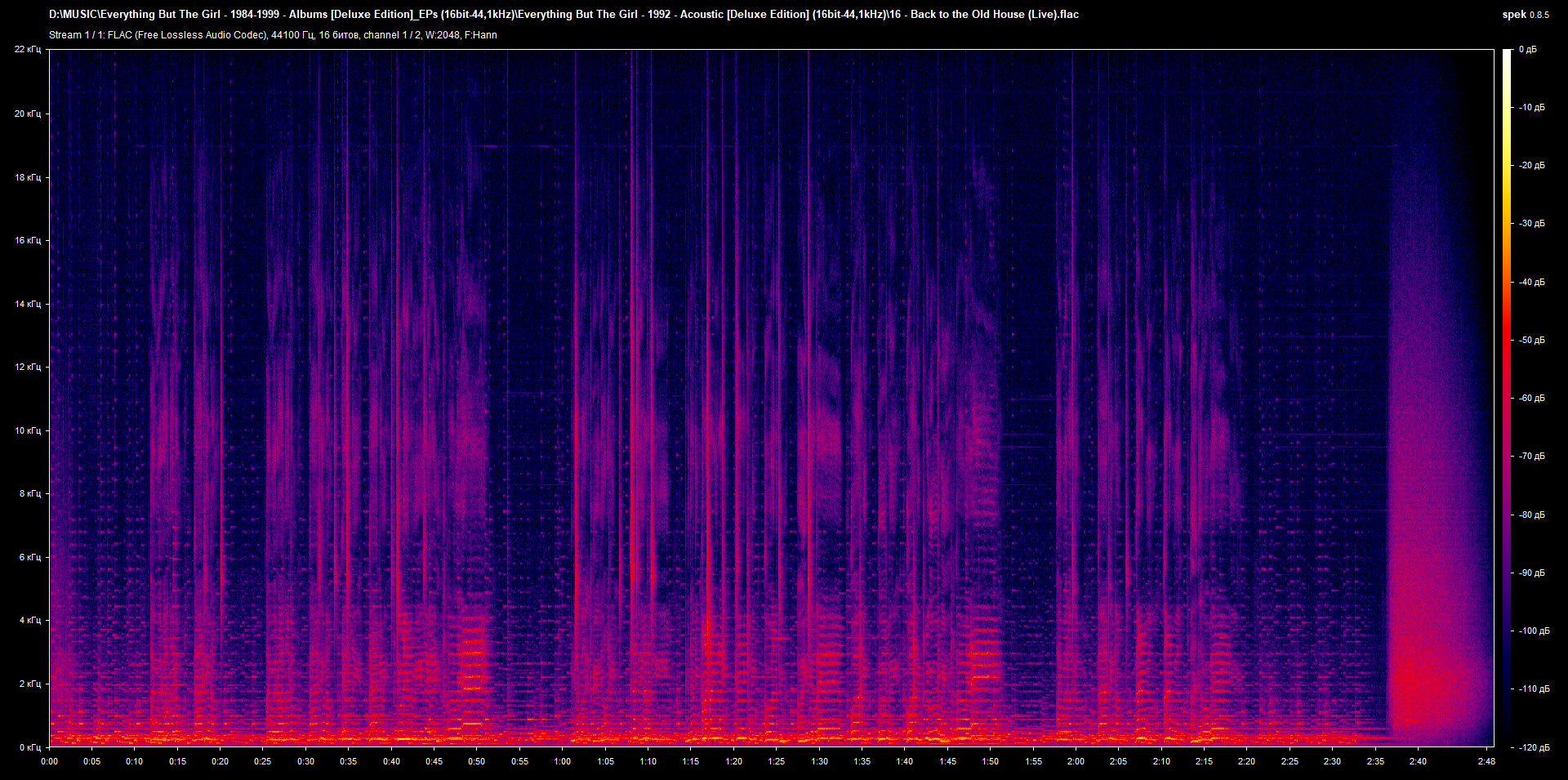
Task: Click the -90 дБ level scale label
Action: (x=1532, y=573)
